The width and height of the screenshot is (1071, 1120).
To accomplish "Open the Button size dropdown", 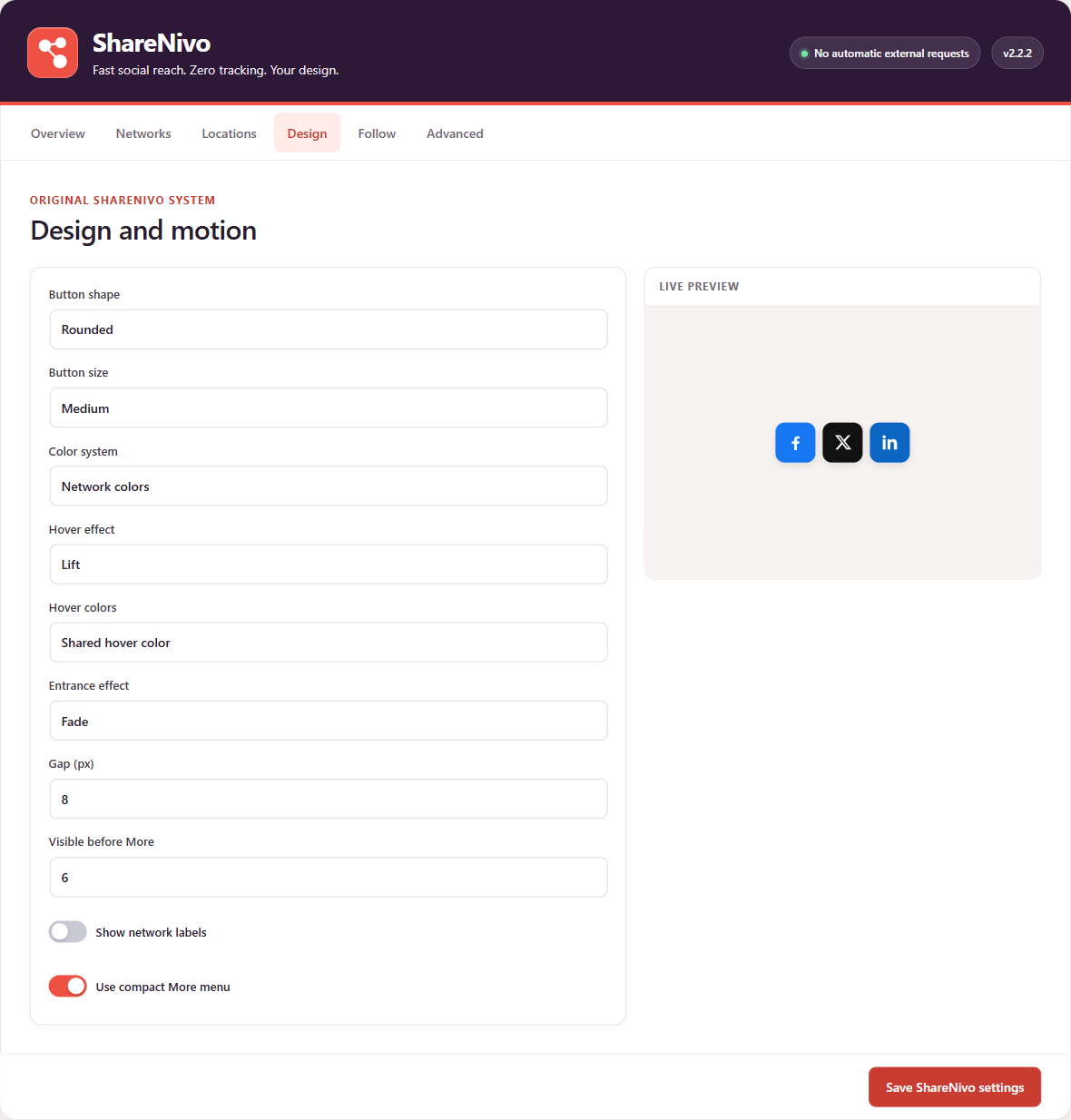I will (329, 408).
